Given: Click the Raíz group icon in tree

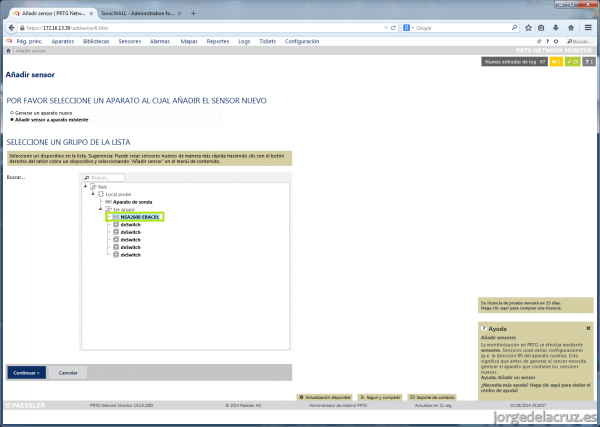Looking at the screenshot, I should 93,187.
